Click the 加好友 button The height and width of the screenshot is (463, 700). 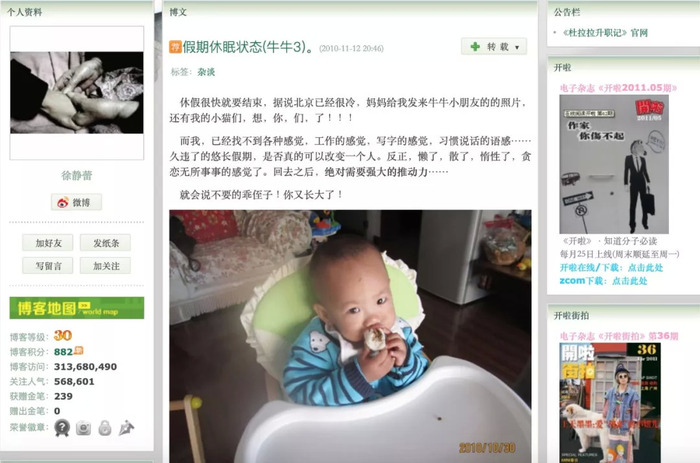(48, 243)
